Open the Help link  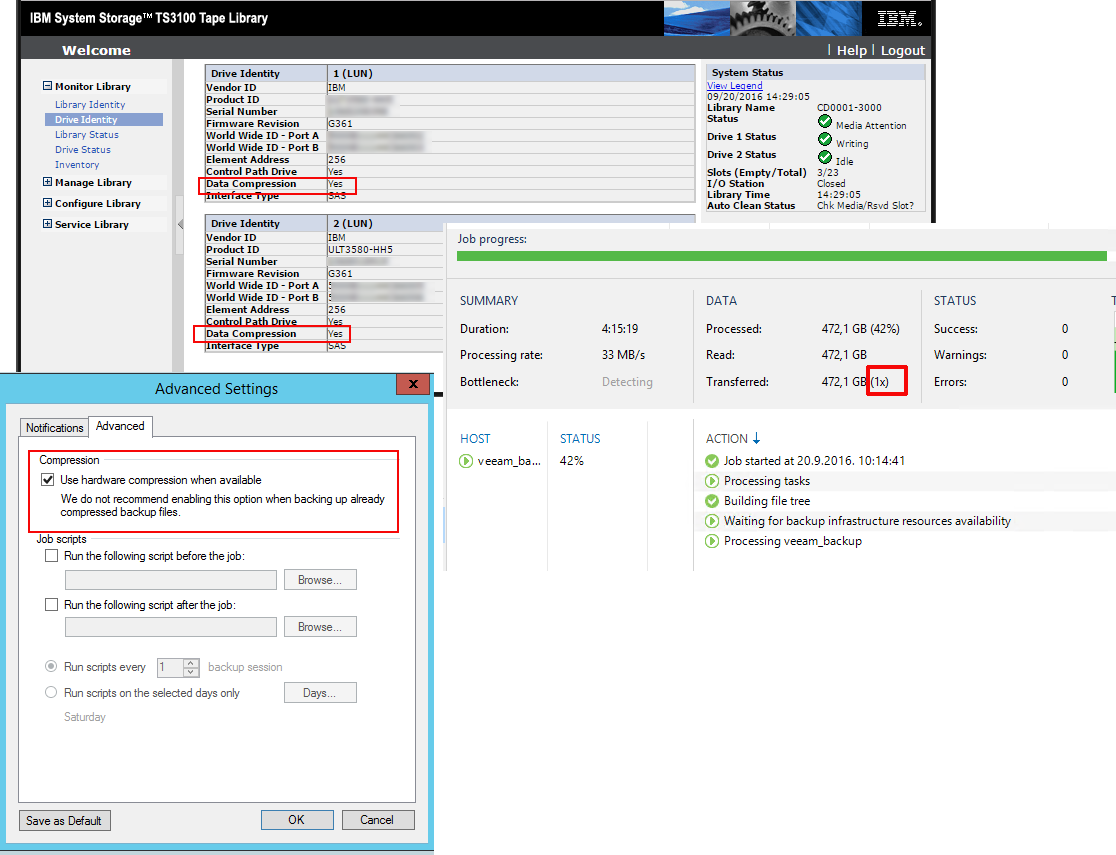pyautogui.click(x=851, y=51)
